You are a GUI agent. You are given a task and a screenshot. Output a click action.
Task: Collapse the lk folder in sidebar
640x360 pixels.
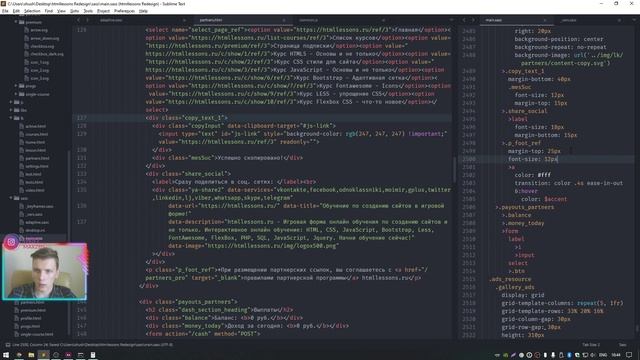(11, 118)
